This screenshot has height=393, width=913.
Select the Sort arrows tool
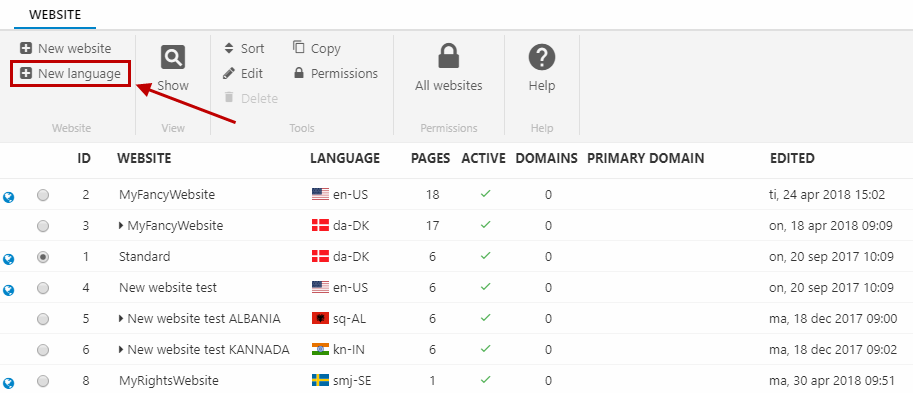click(229, 48)
